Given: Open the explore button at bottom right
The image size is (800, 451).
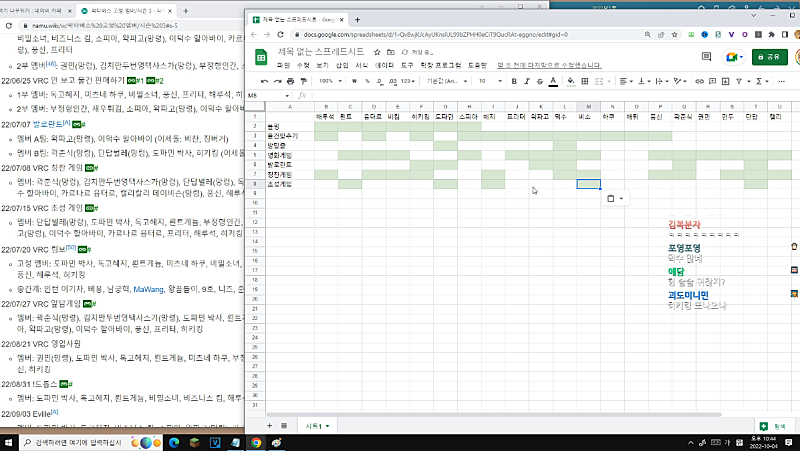Looking at the screenshot, I should (x=773, y=426).
